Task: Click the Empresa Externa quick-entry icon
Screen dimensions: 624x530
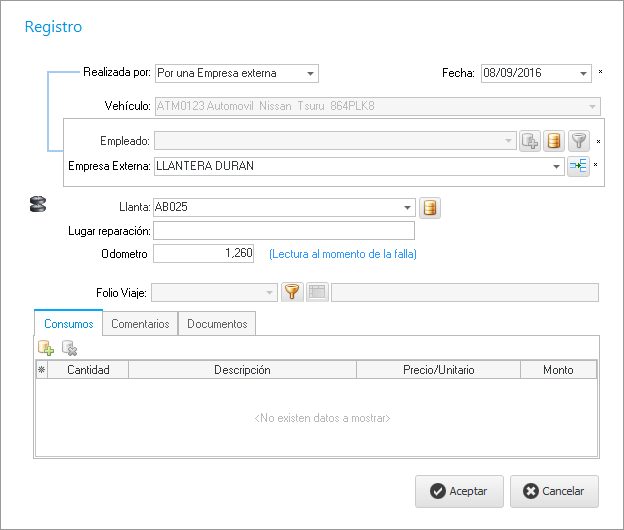Action: [579, 166]
